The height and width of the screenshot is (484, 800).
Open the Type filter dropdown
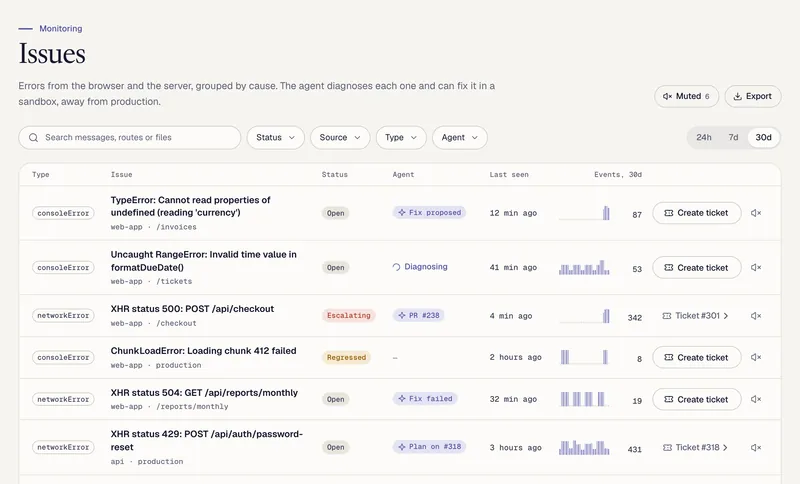click(x=401, y=138)
